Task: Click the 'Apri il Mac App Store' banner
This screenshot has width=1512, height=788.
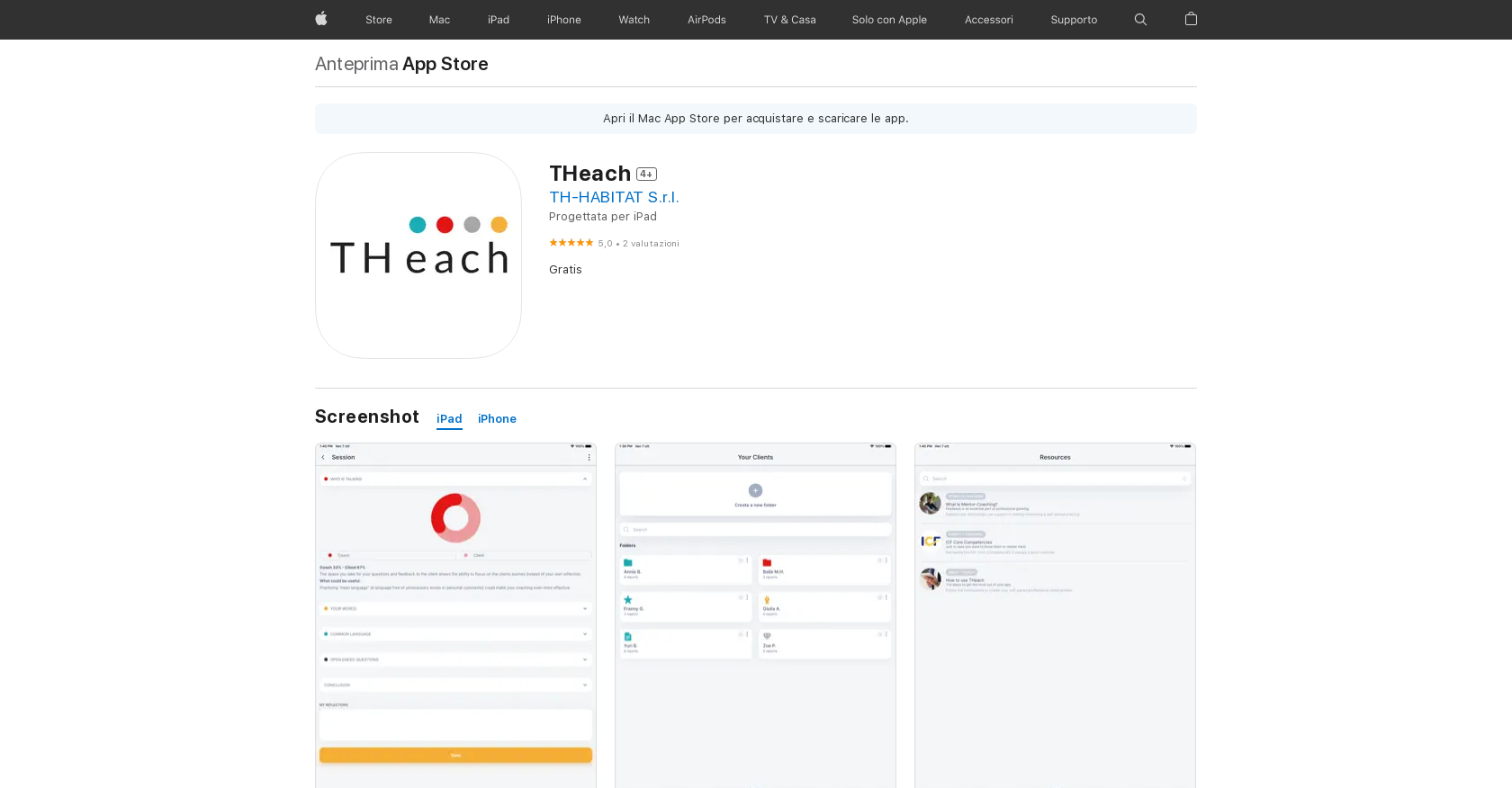Action: (756, 119)
